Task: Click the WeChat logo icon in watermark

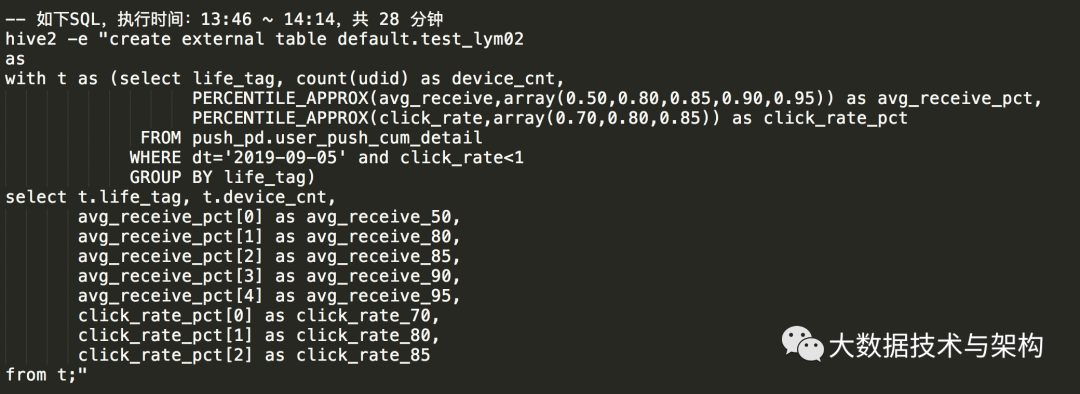Action: [802, 344]
